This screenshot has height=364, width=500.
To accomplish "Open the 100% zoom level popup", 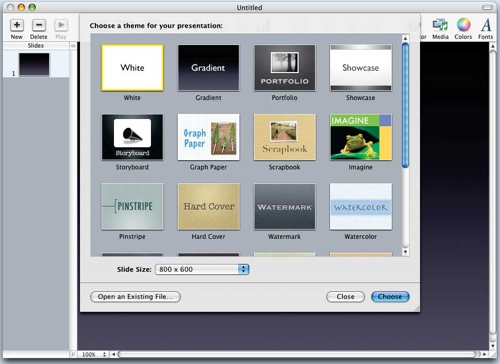I will pyautogui.click(x=94, y=354).
